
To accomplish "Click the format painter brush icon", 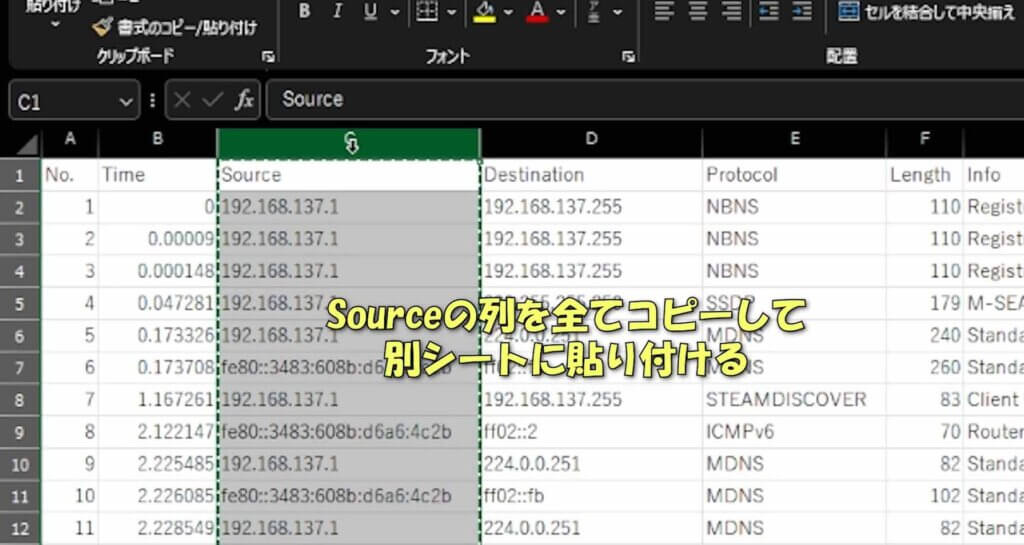I will click(x=102, y=27).
